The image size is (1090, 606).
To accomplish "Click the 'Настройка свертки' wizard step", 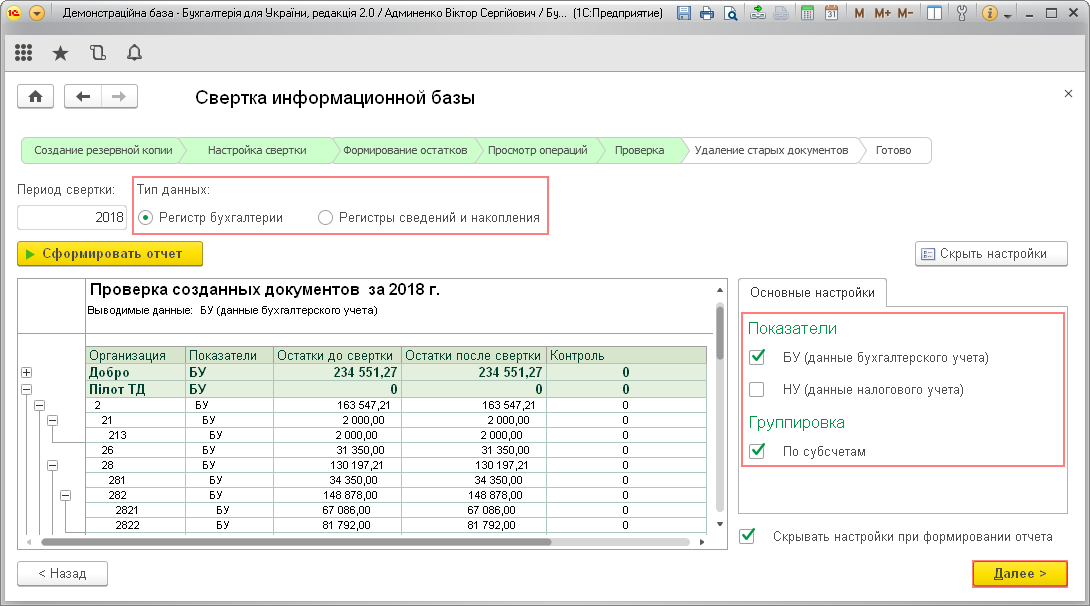I will pos(257,150).
